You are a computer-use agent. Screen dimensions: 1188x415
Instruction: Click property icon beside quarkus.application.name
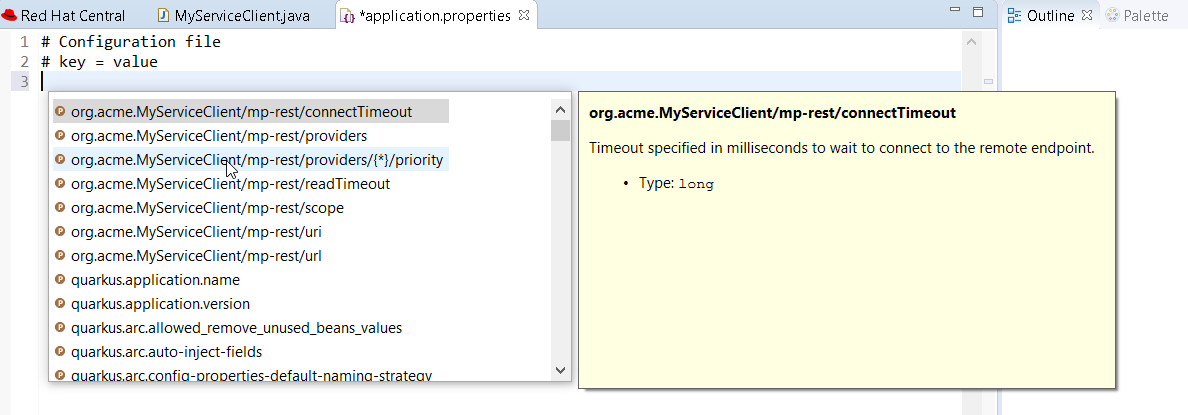click(61, 279)
